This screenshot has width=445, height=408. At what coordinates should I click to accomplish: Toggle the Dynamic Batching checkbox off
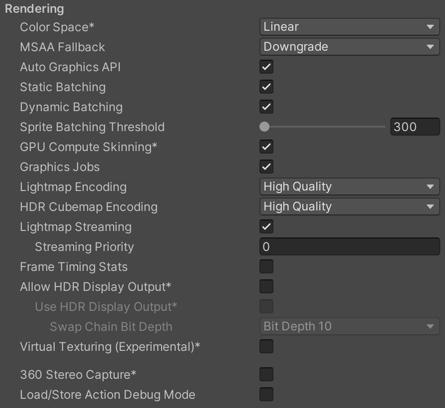[x=266, y=107]
